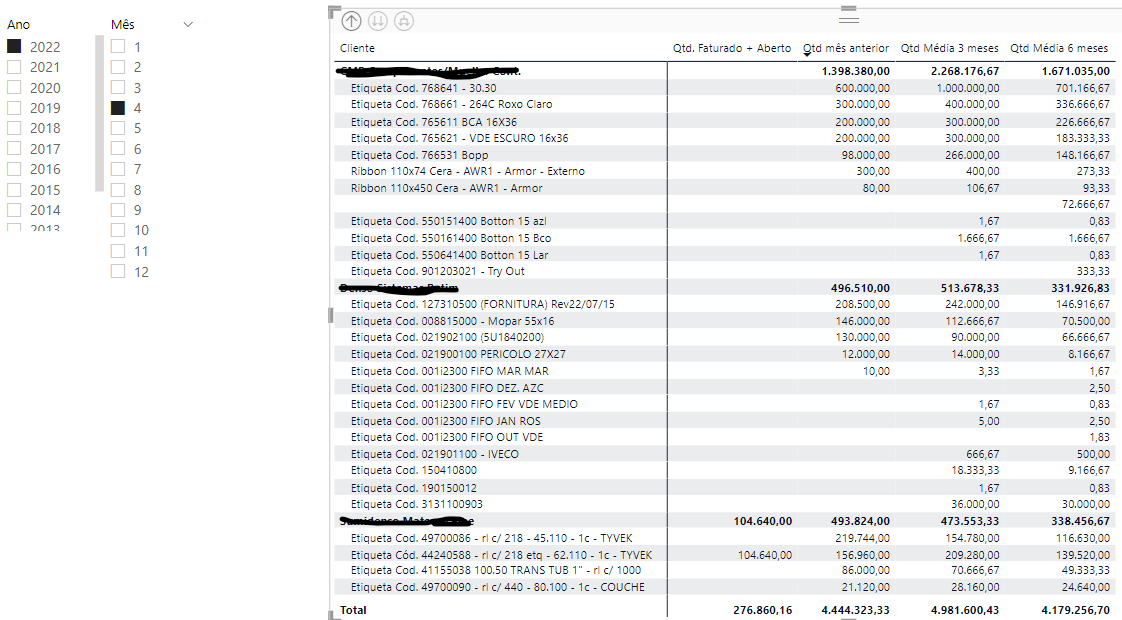Toggle the 2022 year checkbox
Screen dimensions: 1122x620
pos(14,47)
